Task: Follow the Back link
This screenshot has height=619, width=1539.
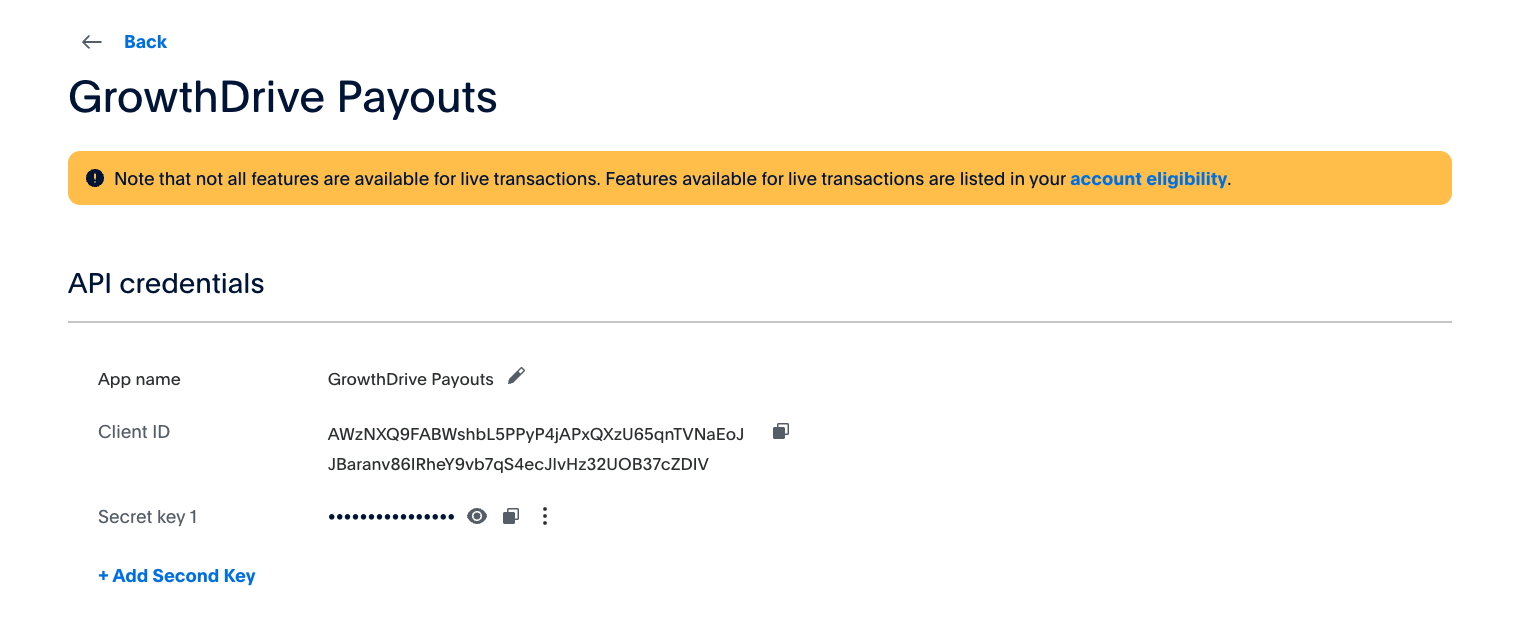Action: (x=145, y=42)
